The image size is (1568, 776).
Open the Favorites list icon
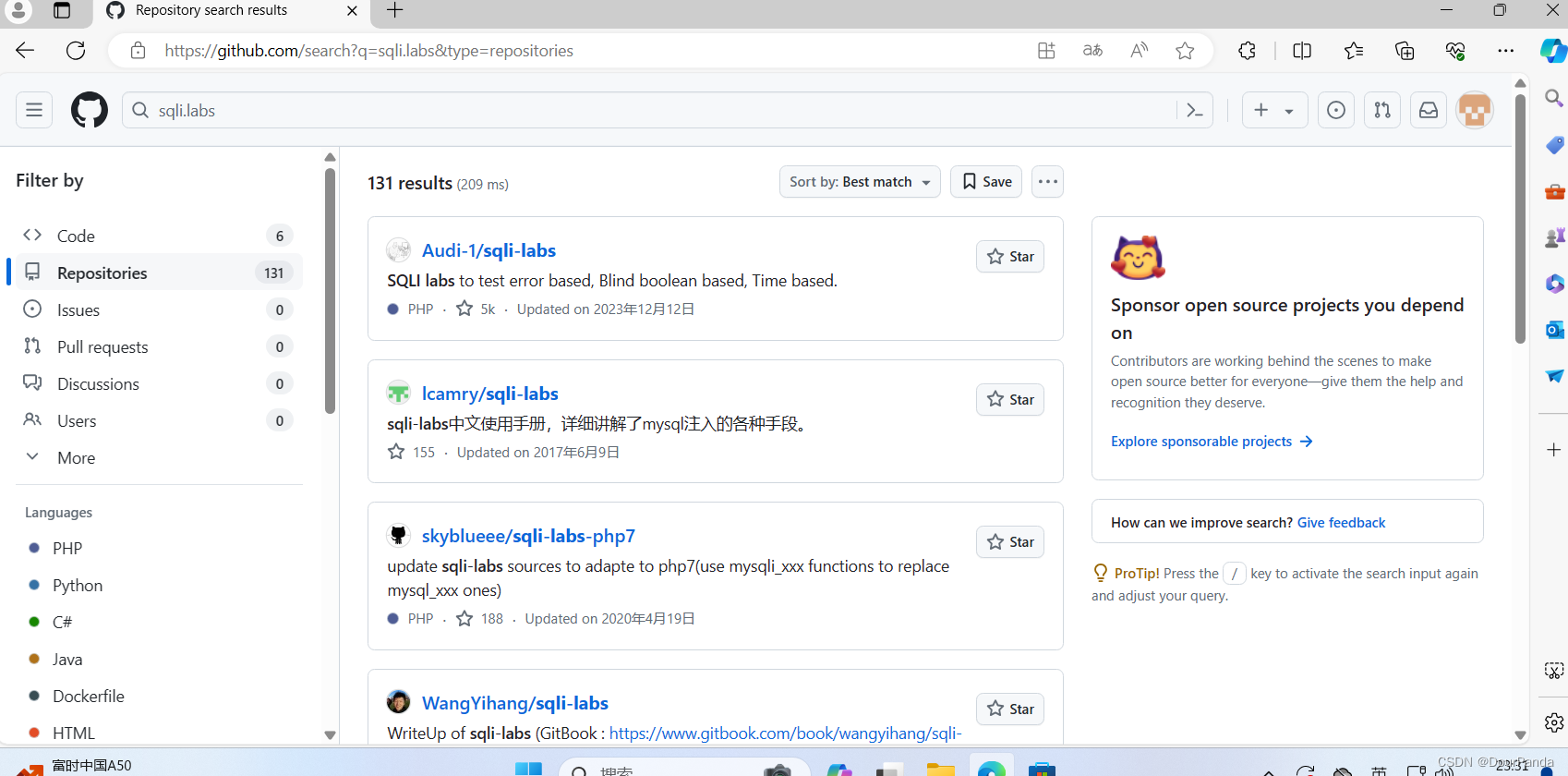[x=1354, y=51]
